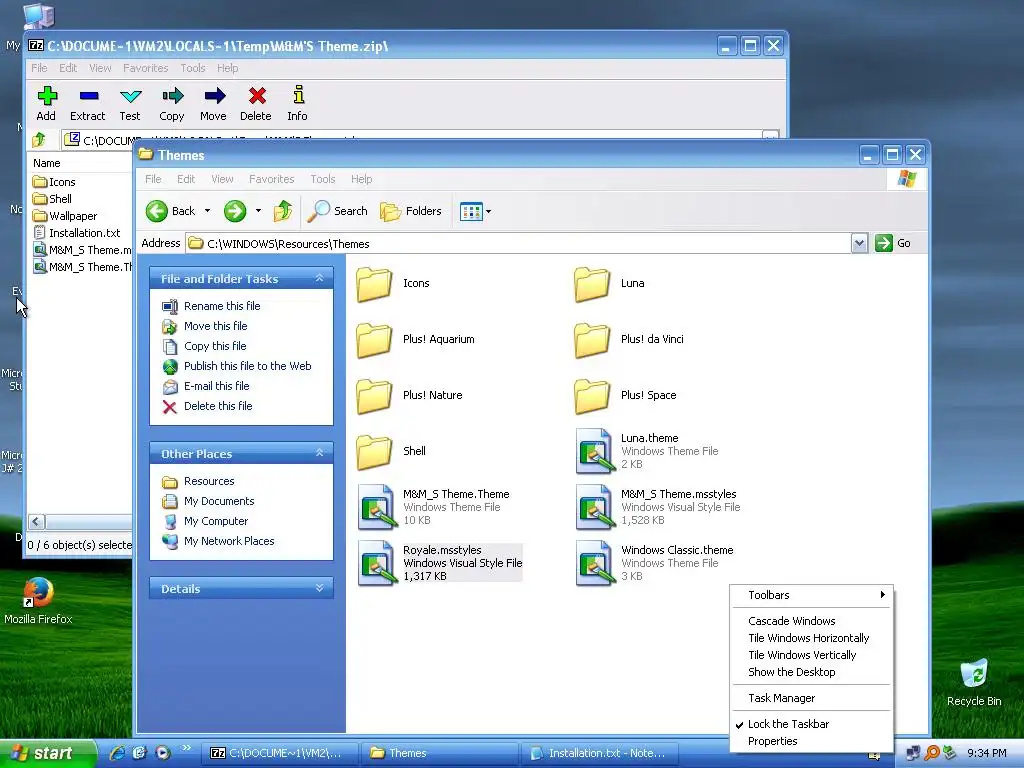Click the Delete icon in 7-Zip toolbar
Viewport: 1024px width, 768px height.
[x=257, y=96]
